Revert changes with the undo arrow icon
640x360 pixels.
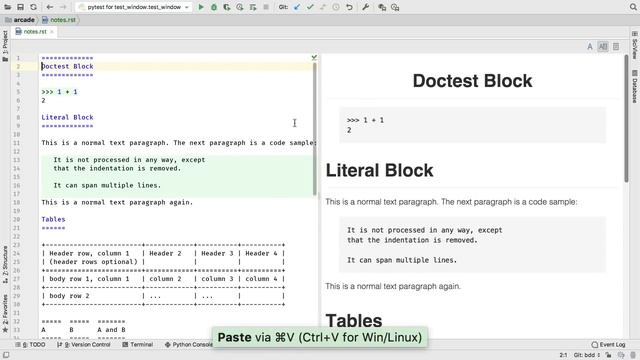pos(349,7)
